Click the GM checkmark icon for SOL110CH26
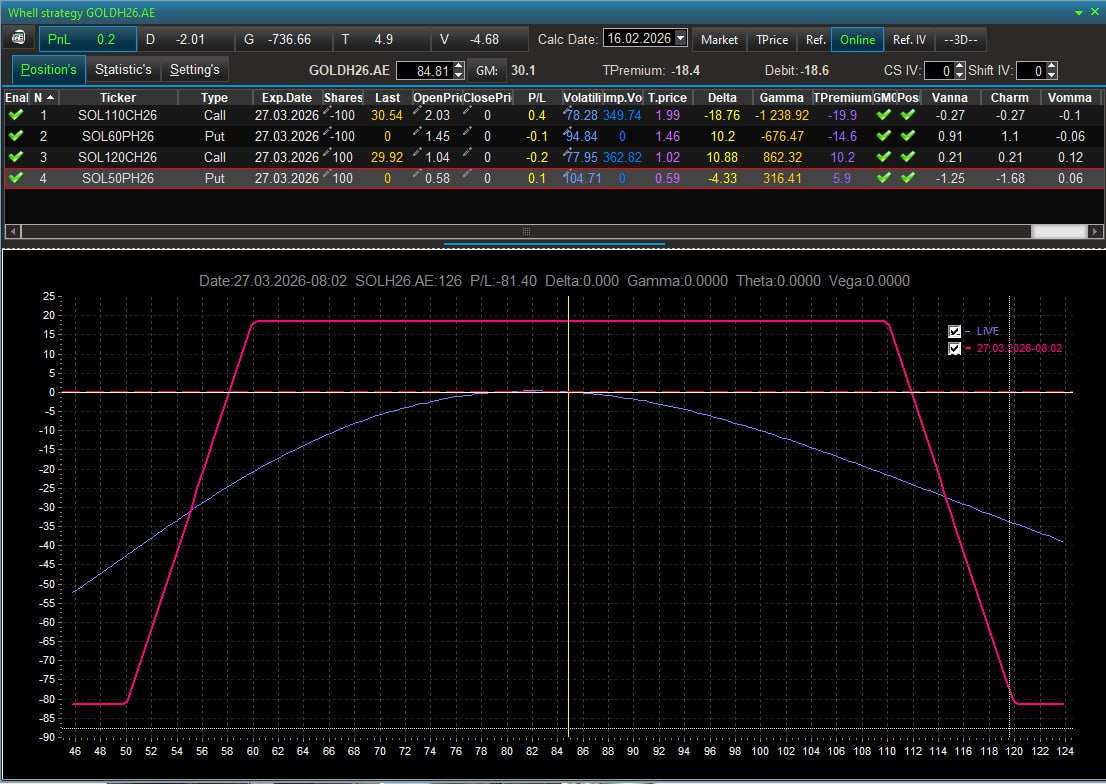The width and height of the screenshot is (1106, 784). click(883, 115)
